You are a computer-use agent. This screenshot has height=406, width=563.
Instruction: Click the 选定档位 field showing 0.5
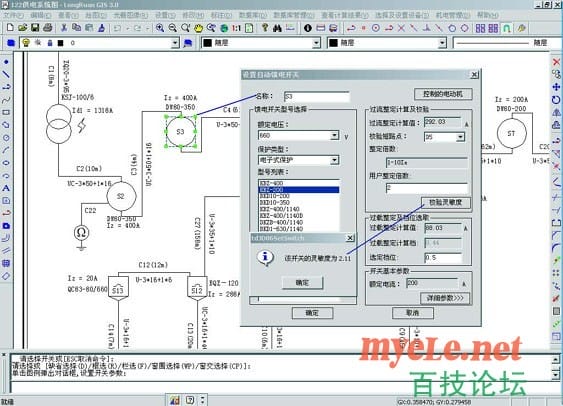[x=443, y=257]
